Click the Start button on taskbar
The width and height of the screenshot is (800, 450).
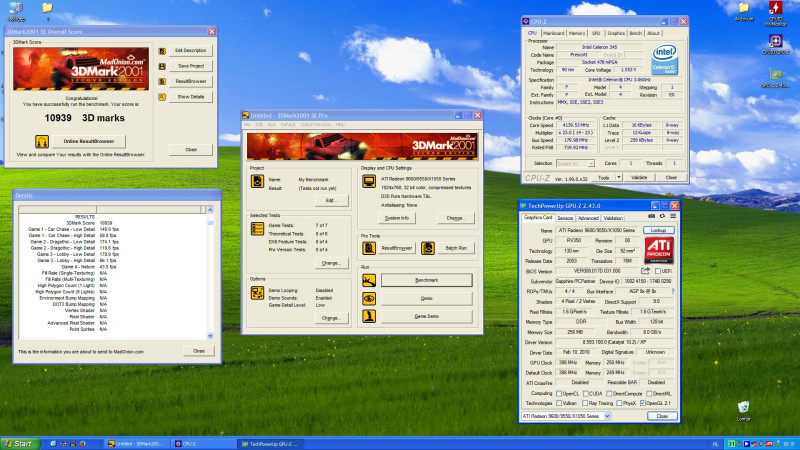[x=20, y=444]
